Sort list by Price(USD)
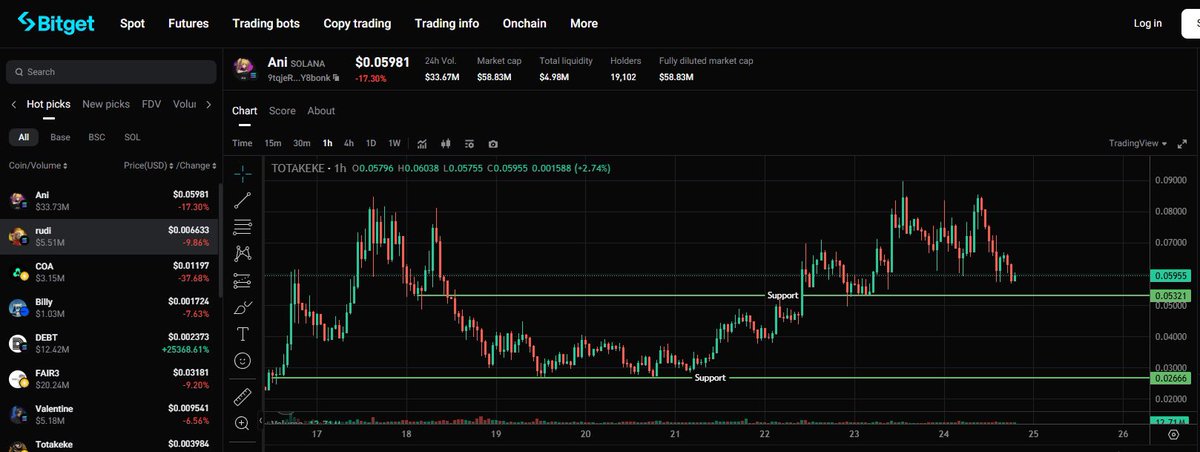Screen dimensions: 1200x452 [x=148, y=165]
